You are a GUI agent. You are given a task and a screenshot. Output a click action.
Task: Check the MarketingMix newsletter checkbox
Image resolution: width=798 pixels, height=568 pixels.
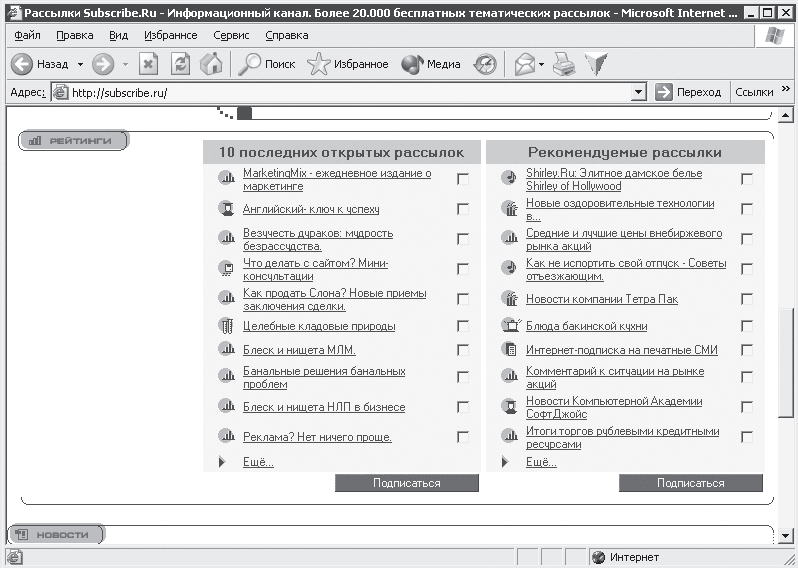[463, 179]
